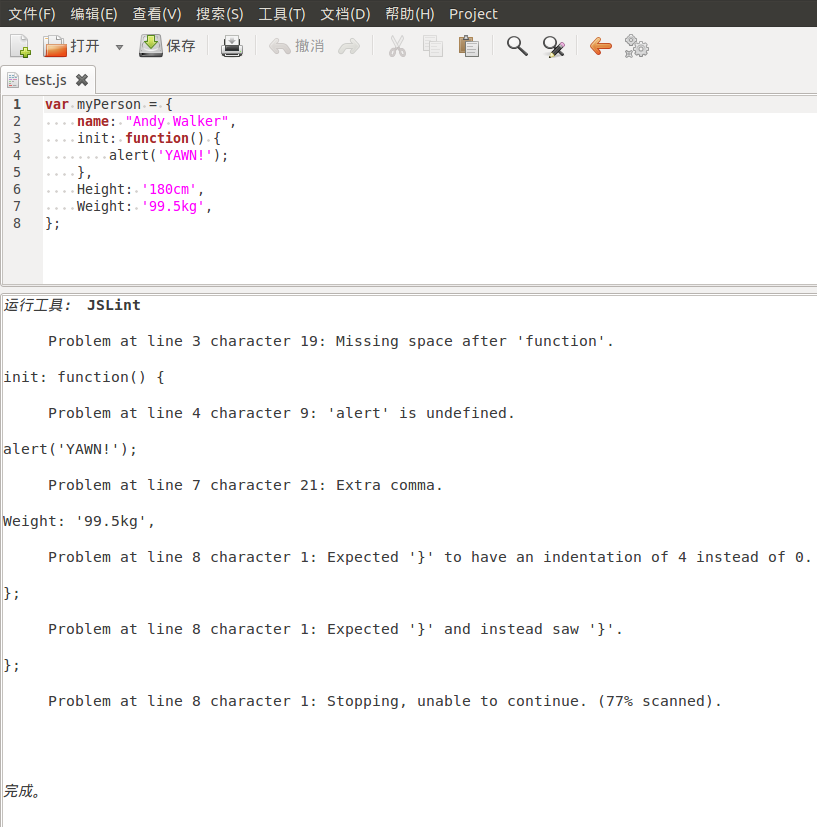Click the '99.5kg' value in the editor

(x=172, y=206)
